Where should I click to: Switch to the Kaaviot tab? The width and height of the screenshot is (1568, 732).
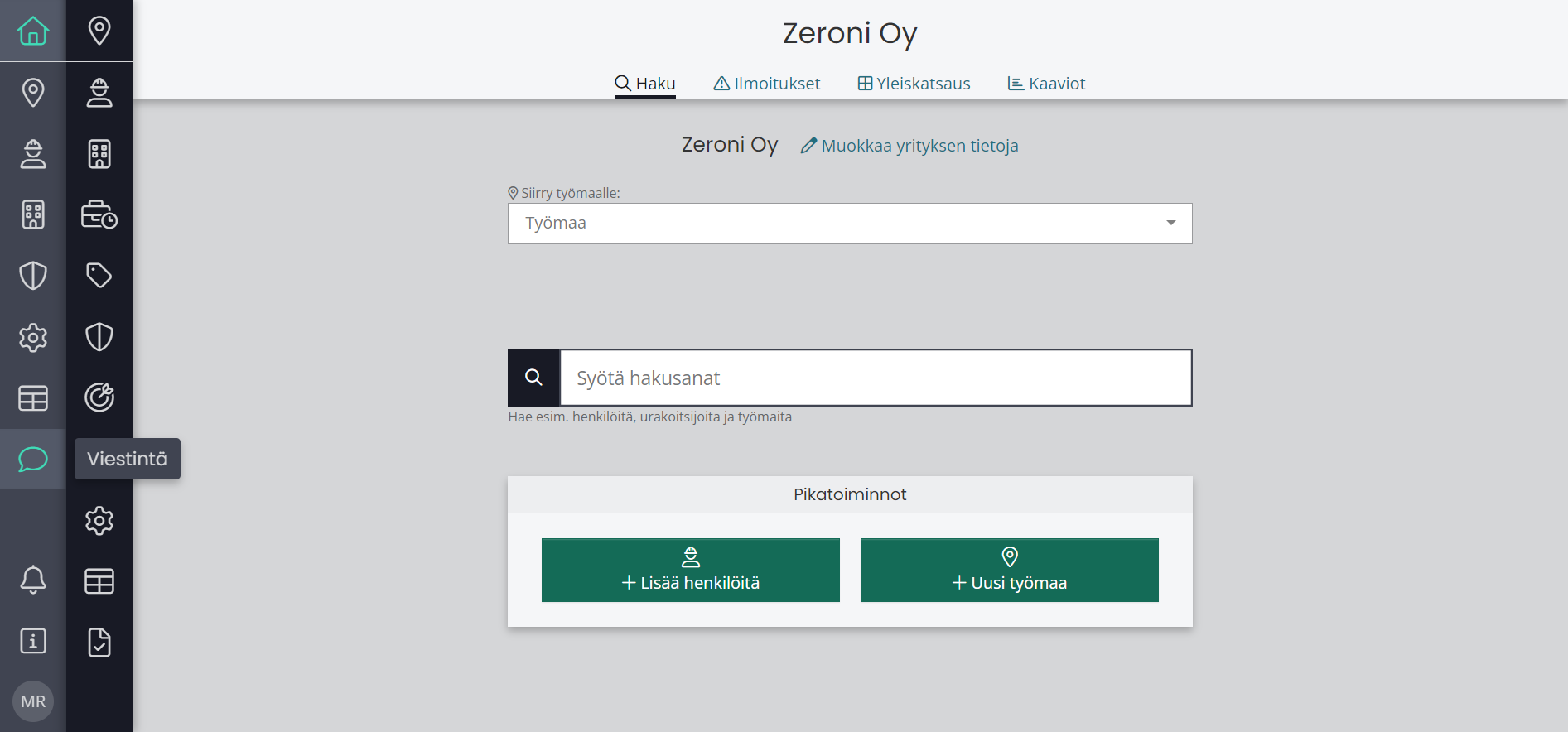[1046, 84]
